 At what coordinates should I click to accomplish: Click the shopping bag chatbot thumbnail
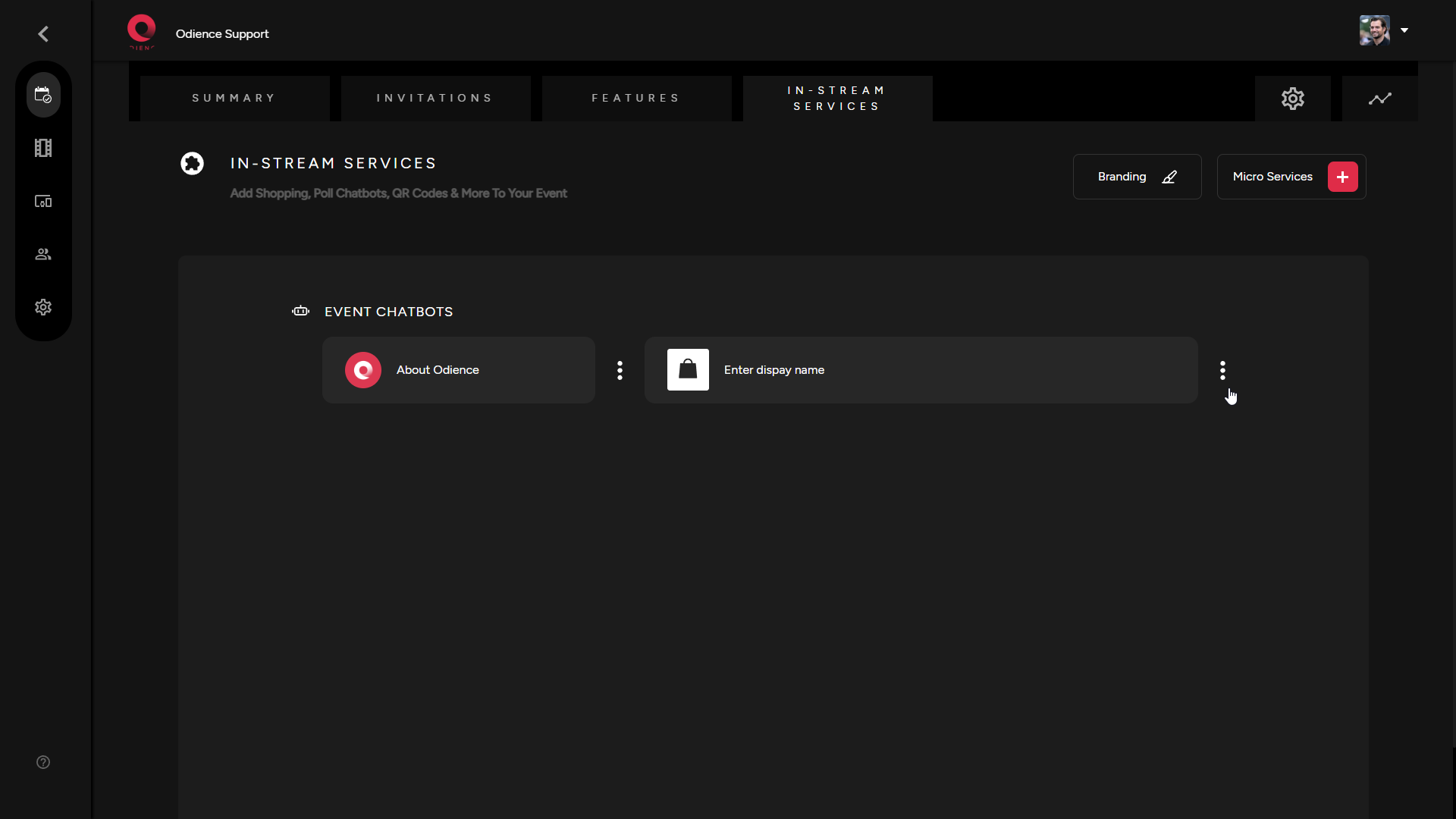(688, 370)
